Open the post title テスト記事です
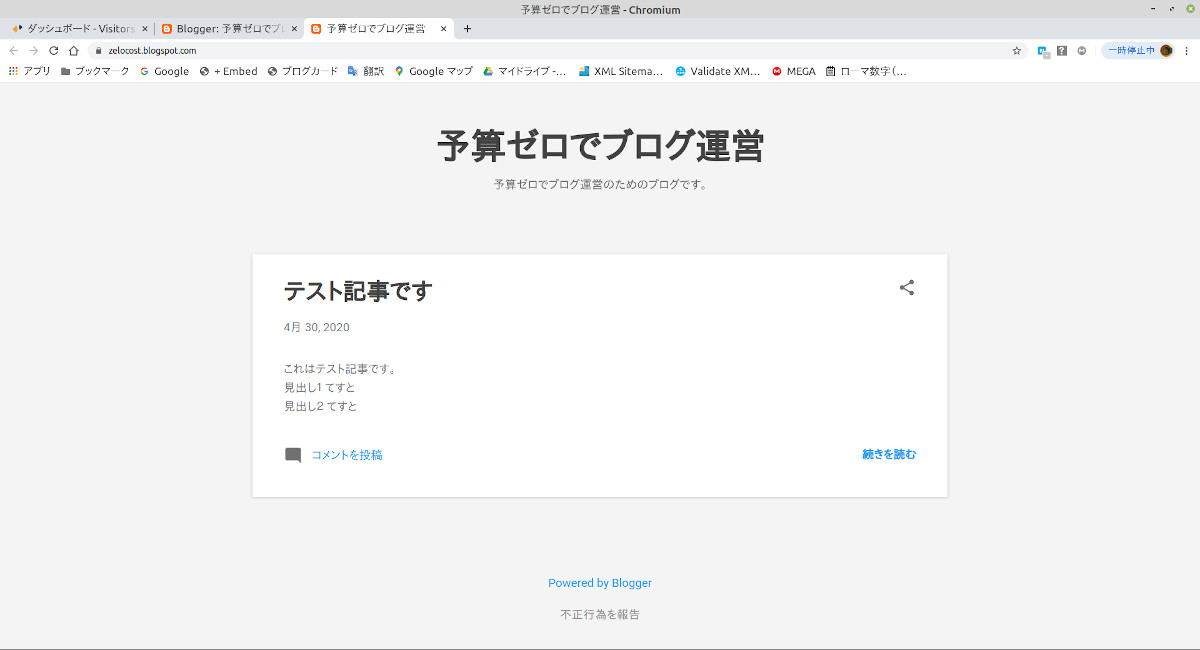Viewport: 1200px width, 650px height. (x=358, y=291)
